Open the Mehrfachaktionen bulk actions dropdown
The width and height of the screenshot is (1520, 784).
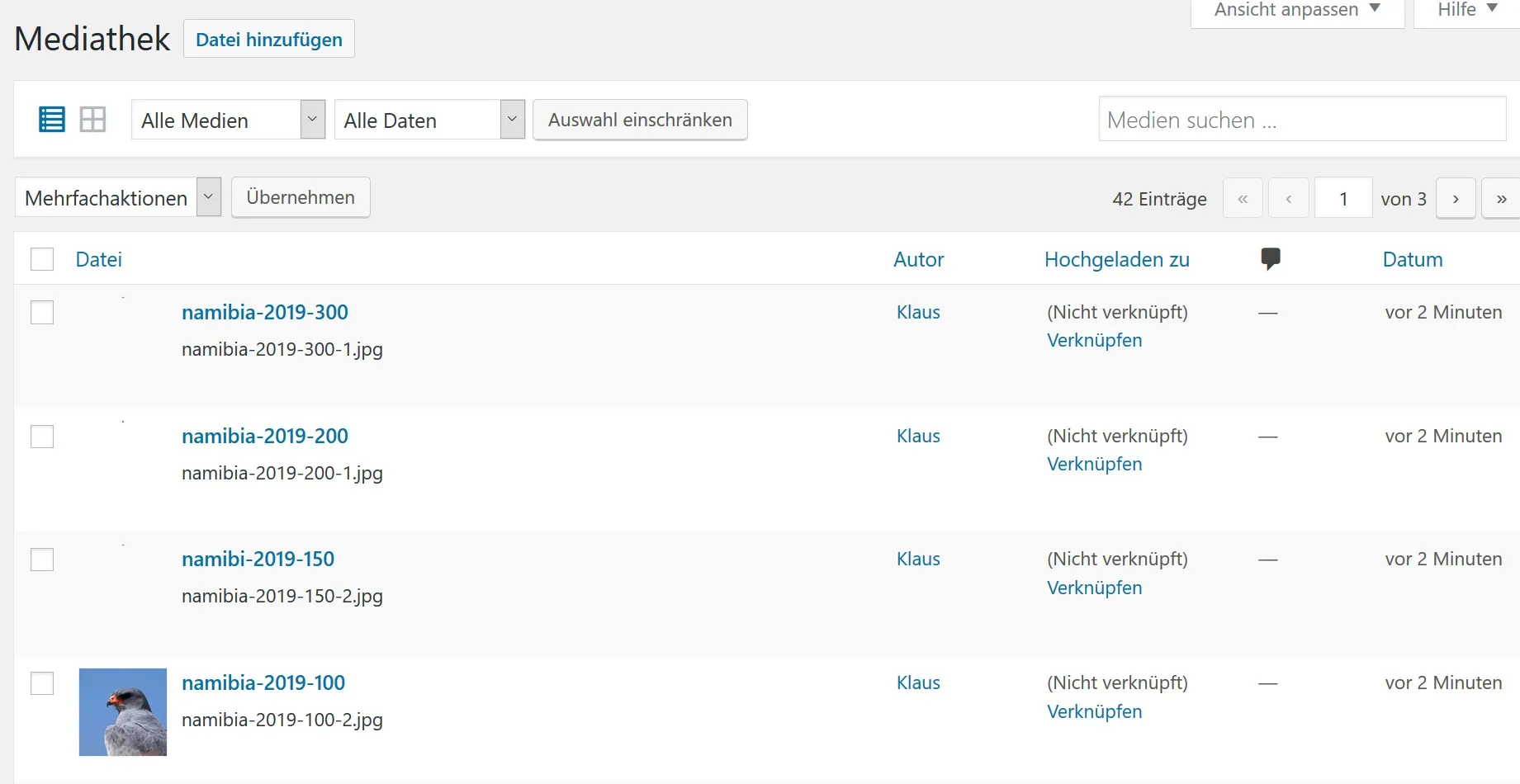click(118, 198)
